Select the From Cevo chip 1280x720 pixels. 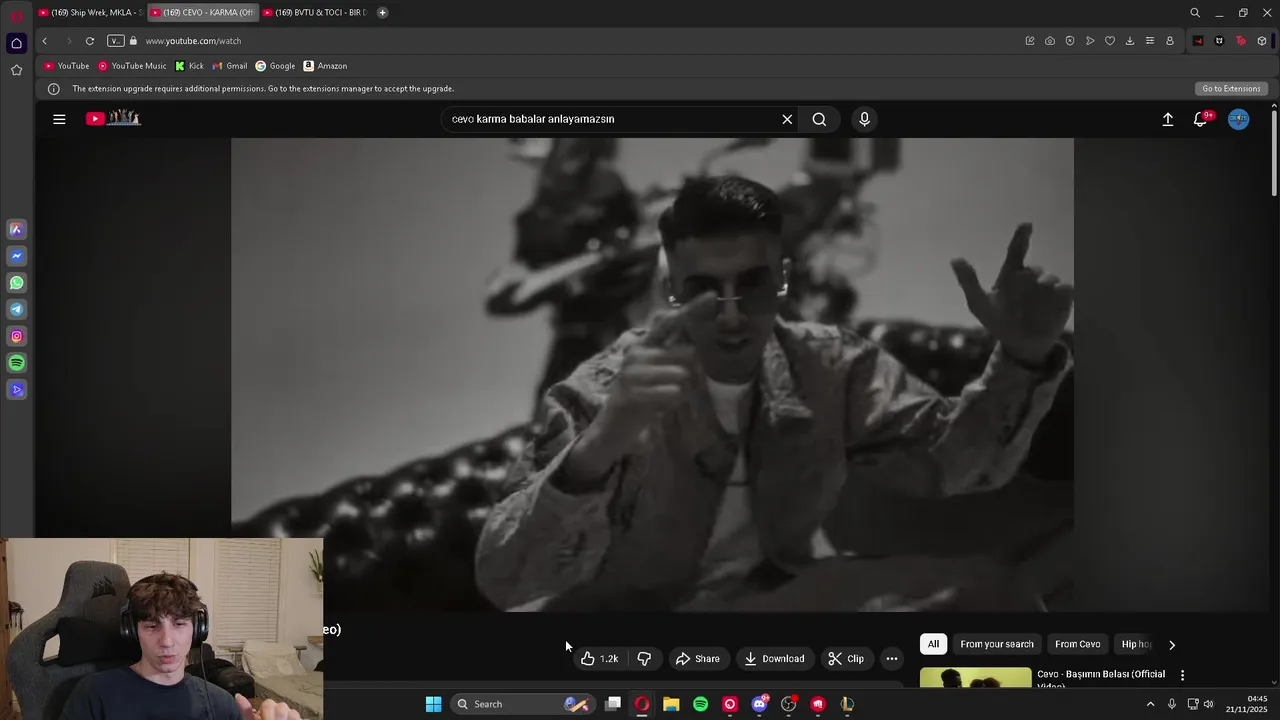tap(1078, 644)
